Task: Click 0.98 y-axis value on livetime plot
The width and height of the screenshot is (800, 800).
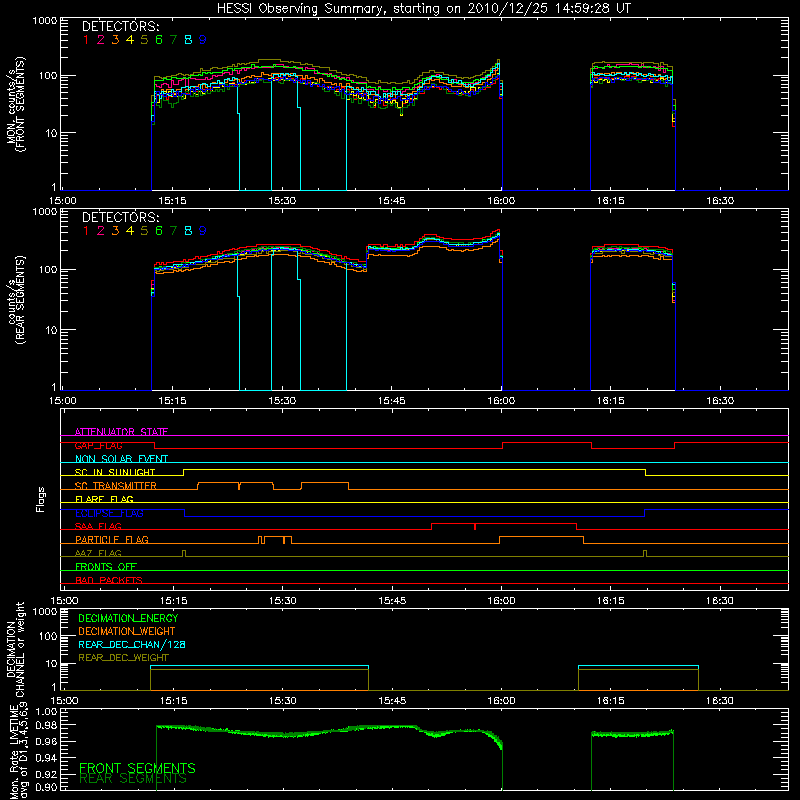Action: tap(46, 726)
